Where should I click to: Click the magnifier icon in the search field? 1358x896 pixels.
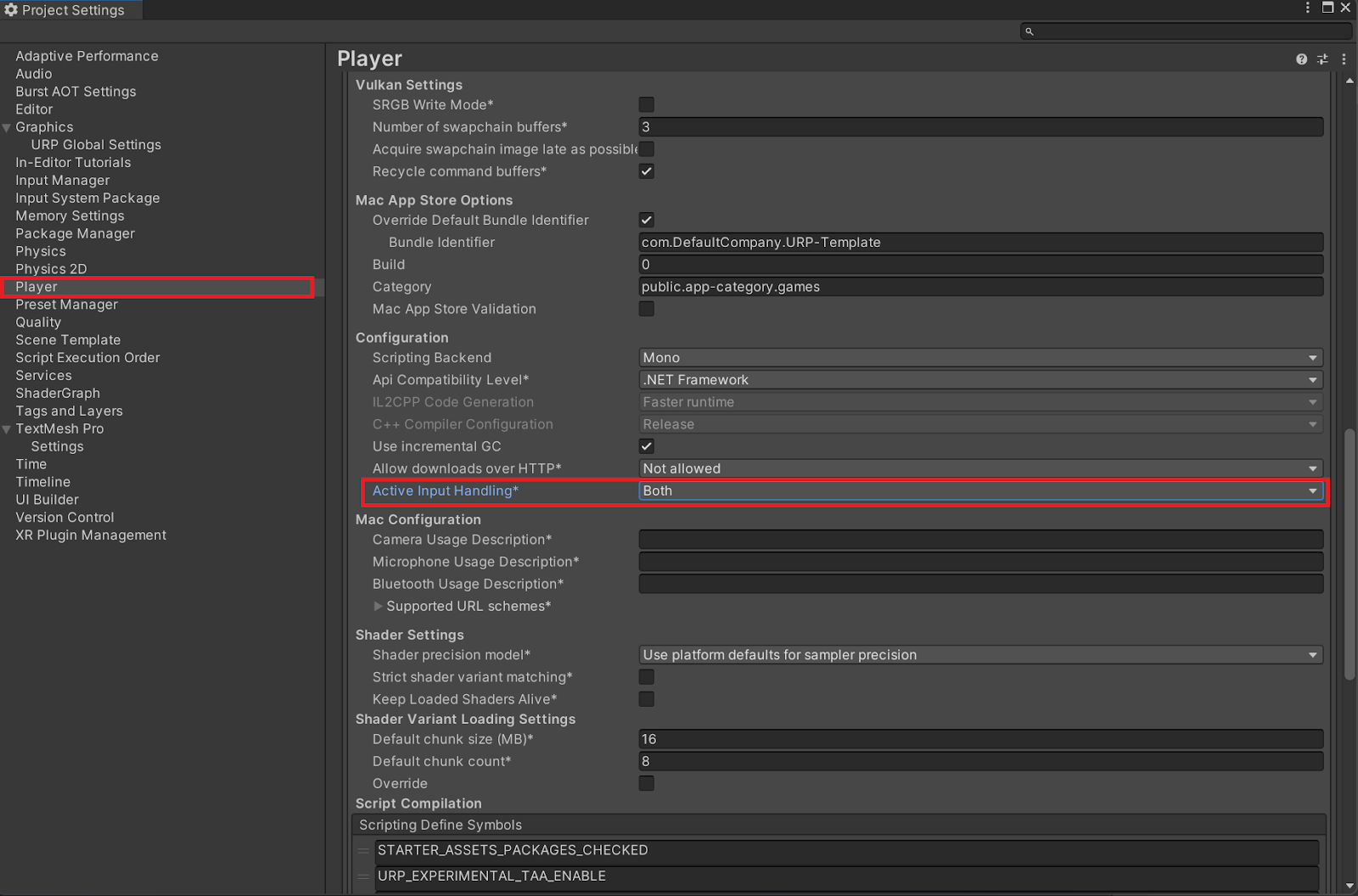pyautogui.click(x=1030, y=31)
